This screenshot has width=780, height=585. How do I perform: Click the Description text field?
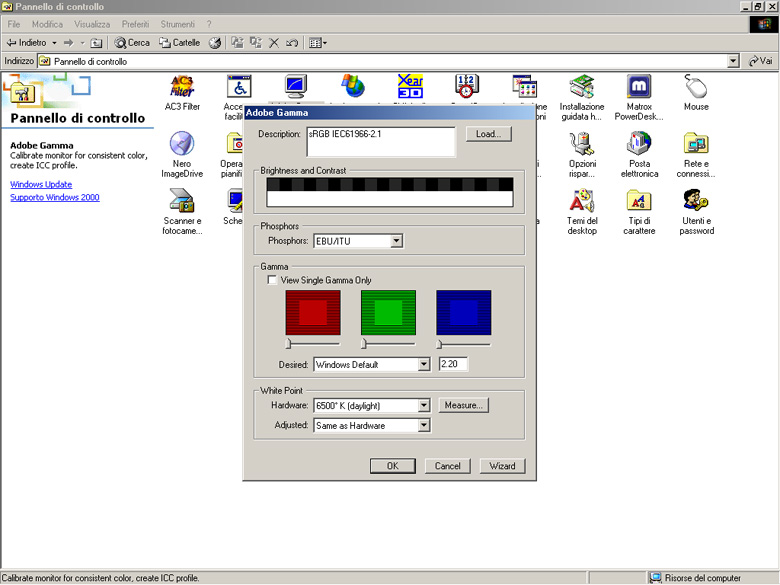(x=381, y=142)
